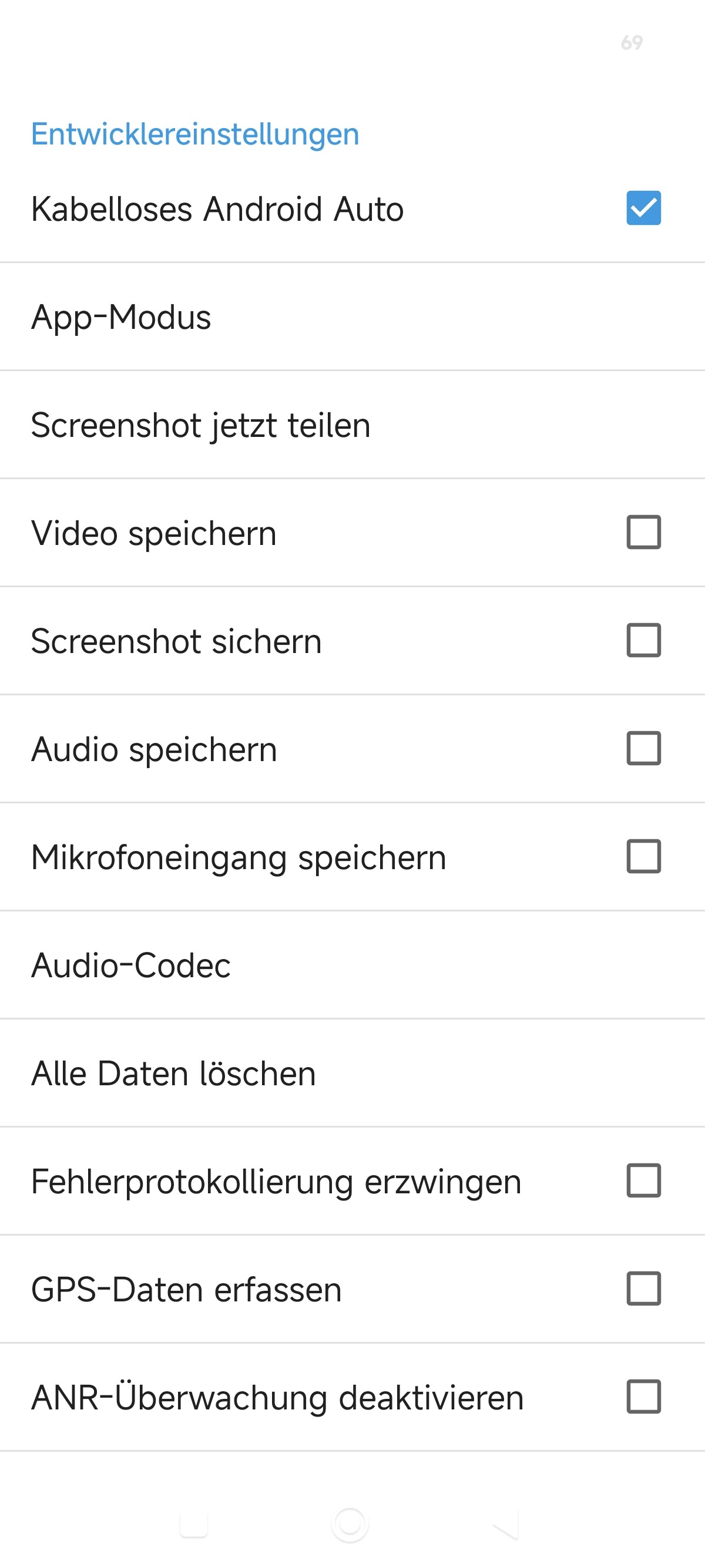Image resolution: width=705 pixels, height=1568 pixels.
Task: Tap Alle Daten löschen
Action: tap(352, 1073)
